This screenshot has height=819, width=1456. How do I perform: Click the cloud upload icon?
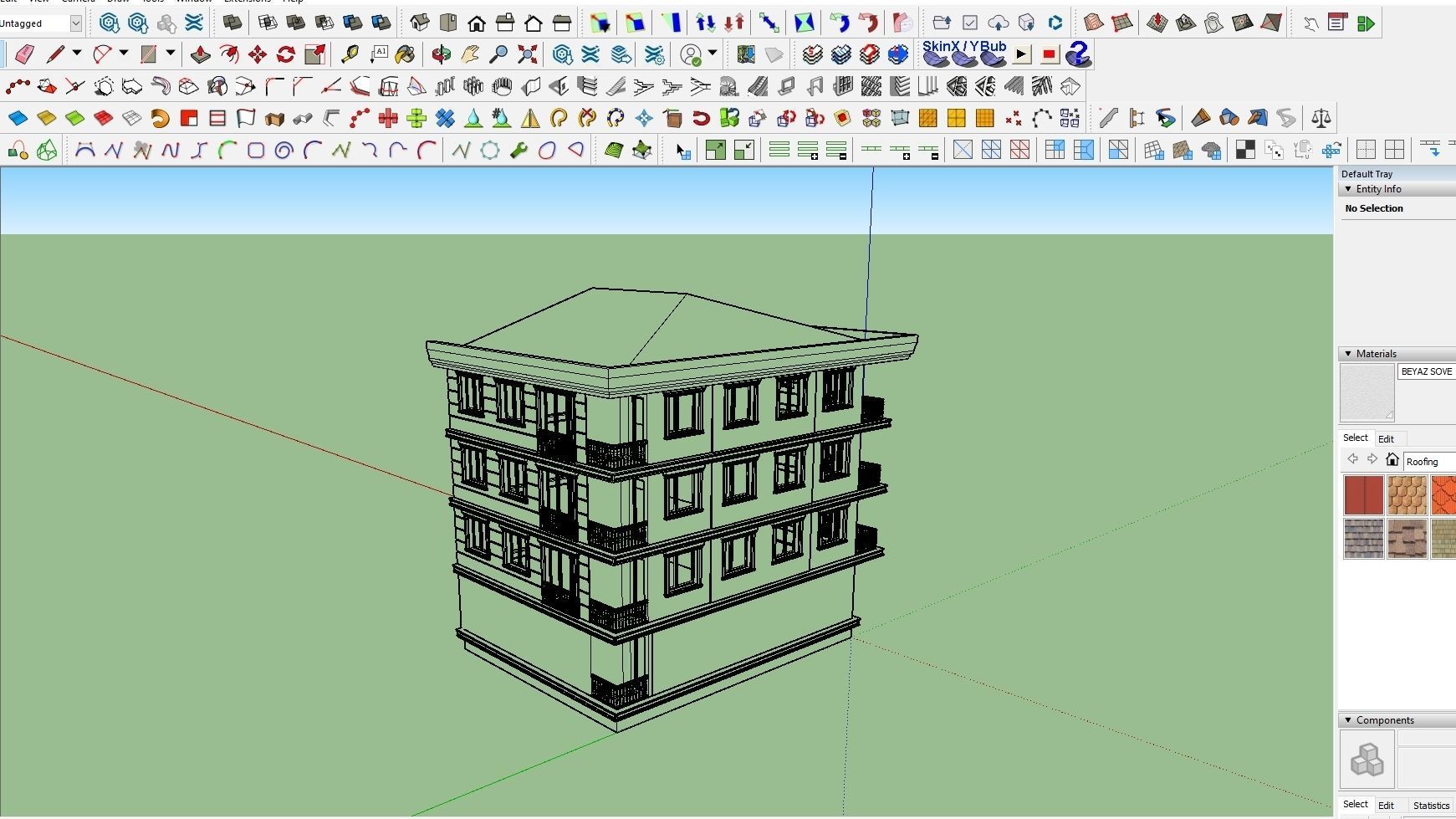[998, 23]
